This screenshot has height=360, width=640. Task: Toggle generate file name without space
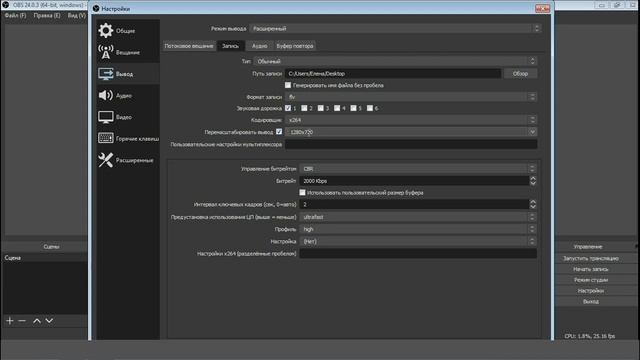(x=288, y=85)
